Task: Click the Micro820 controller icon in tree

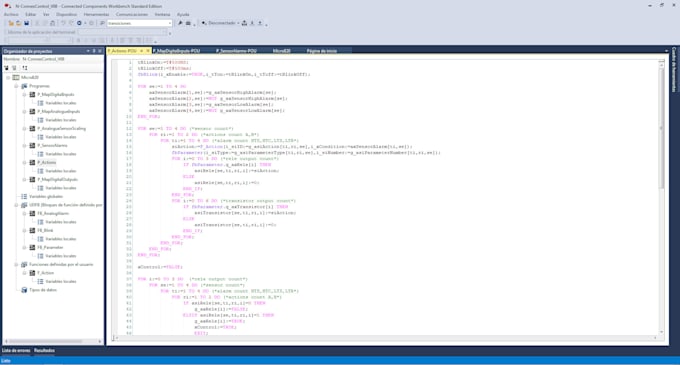Action: [x=16, y=78]
